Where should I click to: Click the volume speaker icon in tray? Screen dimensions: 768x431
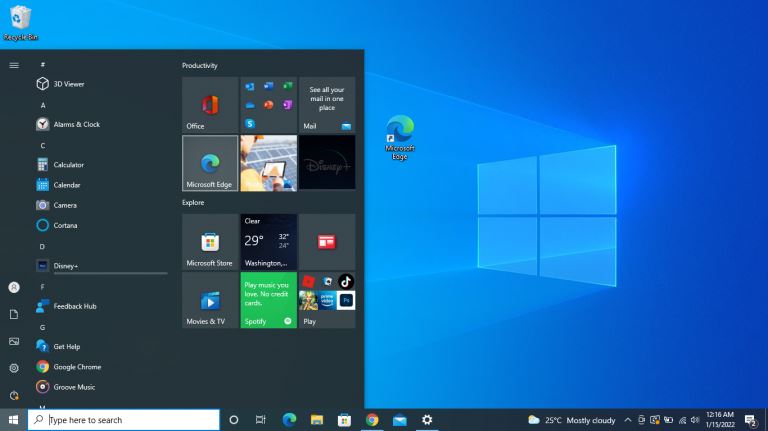point(695,420)
